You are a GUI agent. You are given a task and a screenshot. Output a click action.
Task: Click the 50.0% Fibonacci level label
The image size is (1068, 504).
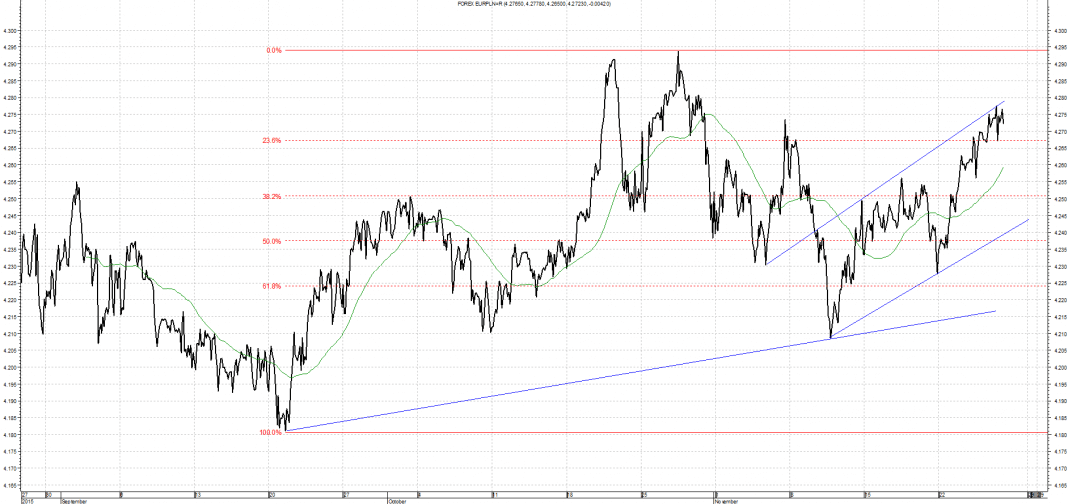(x=272, y=241)
